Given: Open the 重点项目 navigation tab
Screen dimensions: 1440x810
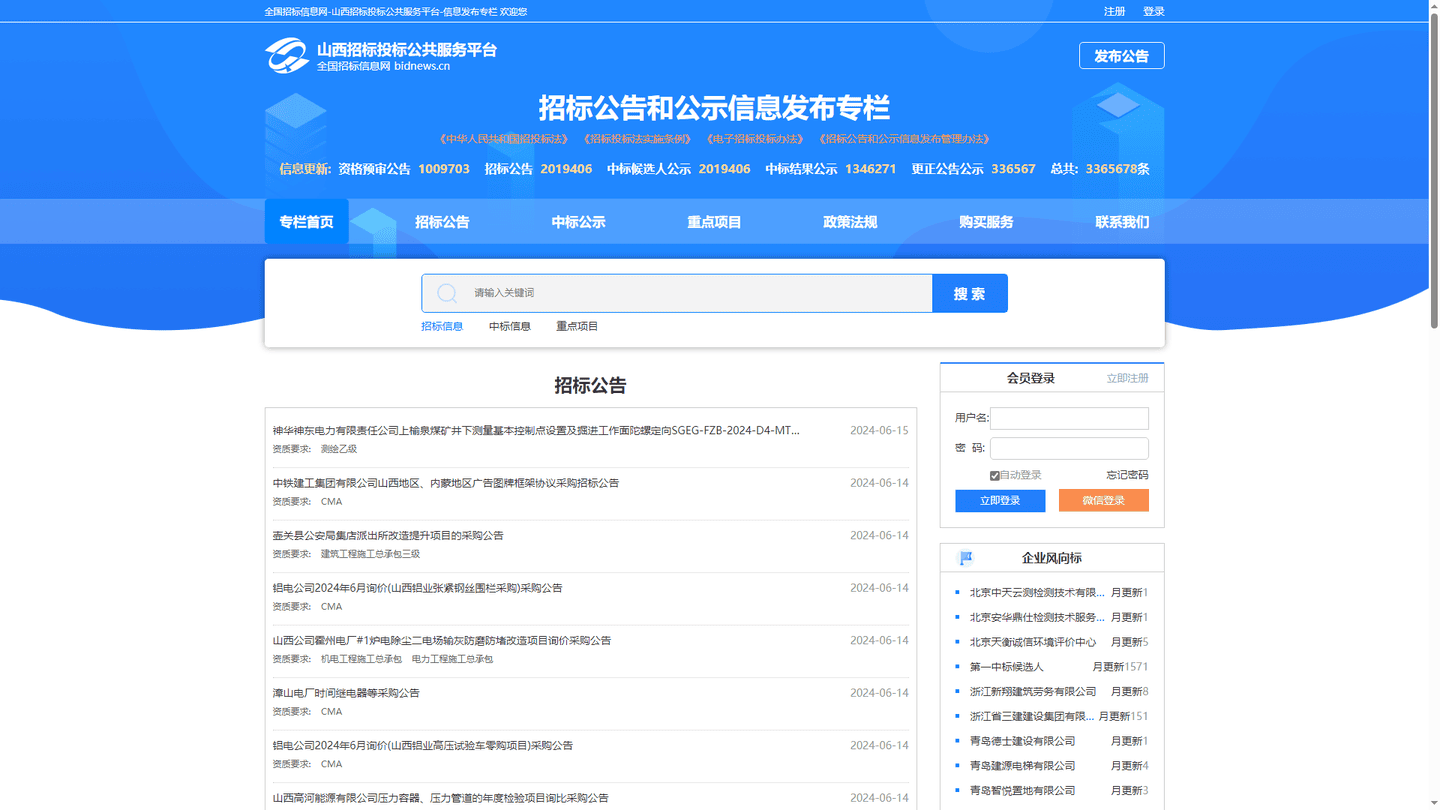Looking at the screenshot, I should tap(714, 221).
